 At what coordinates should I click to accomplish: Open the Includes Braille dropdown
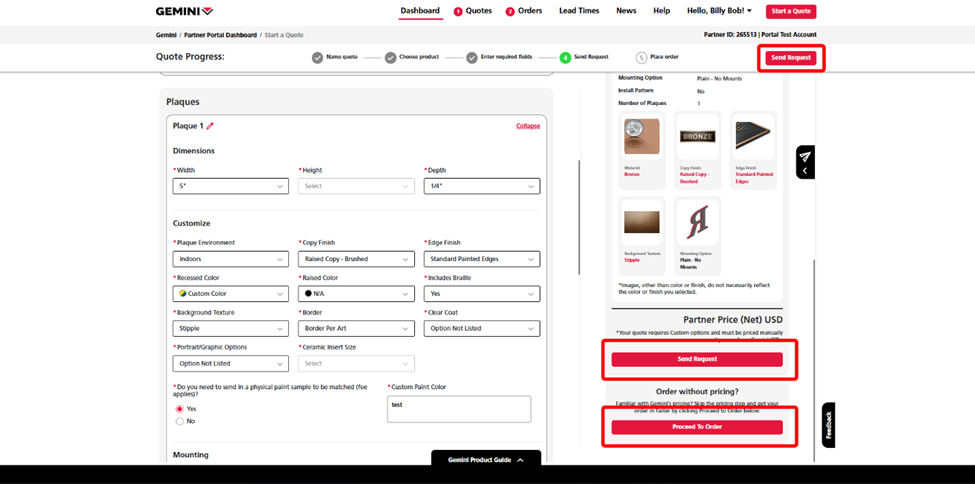[482, 294]
